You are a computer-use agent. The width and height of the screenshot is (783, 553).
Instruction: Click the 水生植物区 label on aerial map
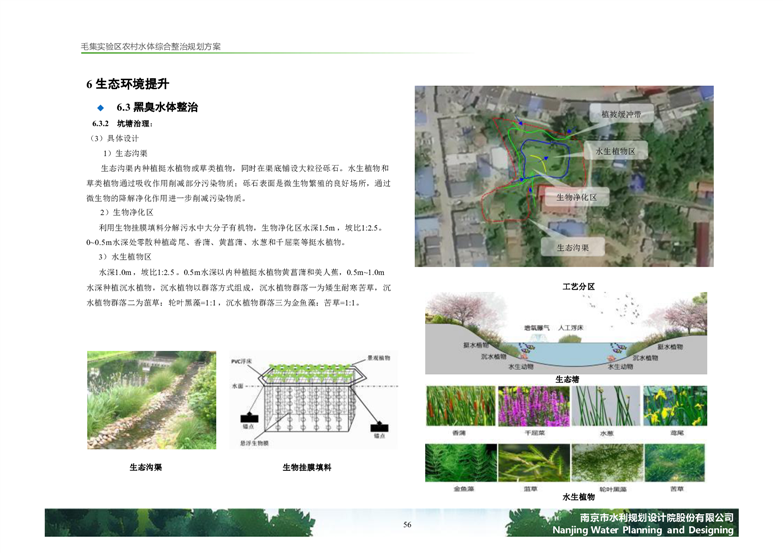tap(615, 151)
